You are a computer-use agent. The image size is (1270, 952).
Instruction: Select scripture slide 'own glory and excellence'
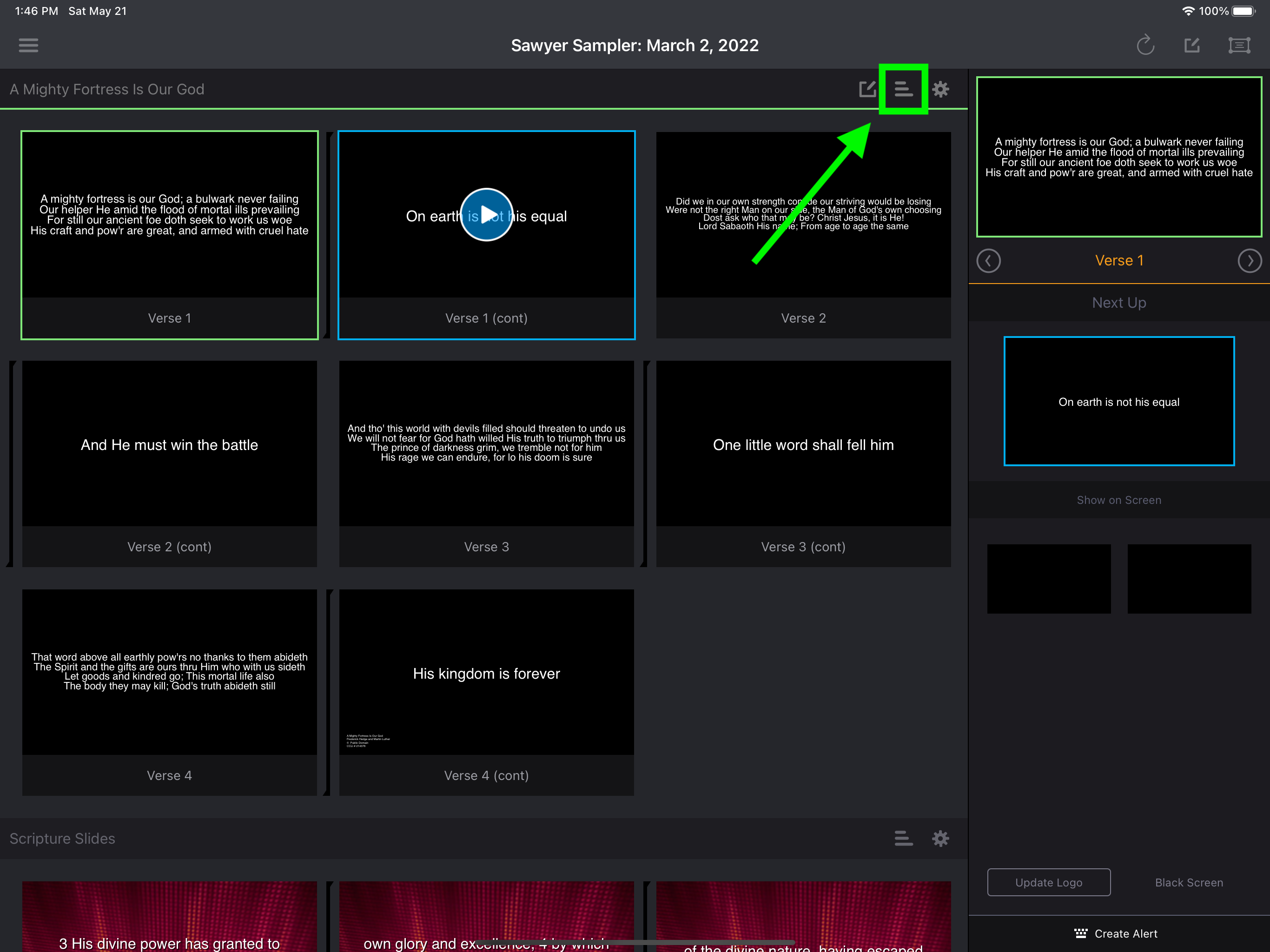(486, 916)
